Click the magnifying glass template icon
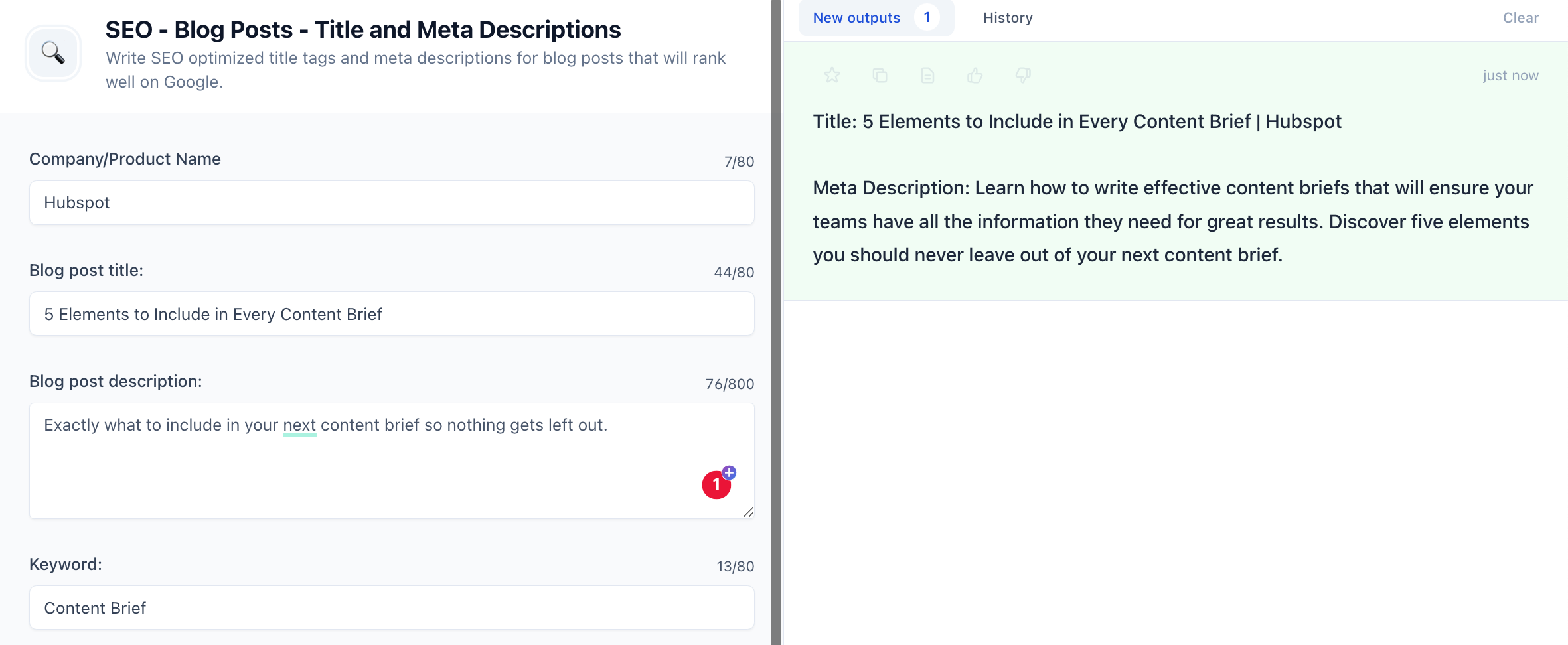This screenshot has height=645, width=1568. [53, 53]
